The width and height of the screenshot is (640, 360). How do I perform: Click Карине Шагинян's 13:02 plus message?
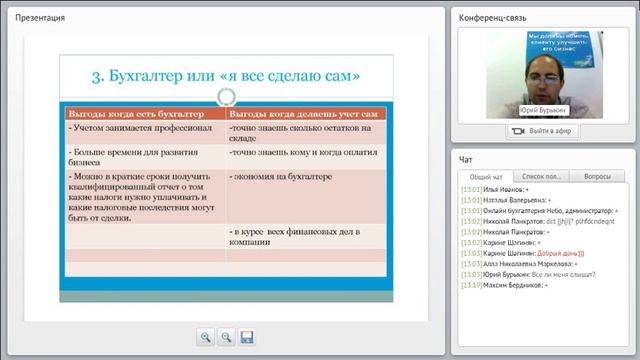501,243
